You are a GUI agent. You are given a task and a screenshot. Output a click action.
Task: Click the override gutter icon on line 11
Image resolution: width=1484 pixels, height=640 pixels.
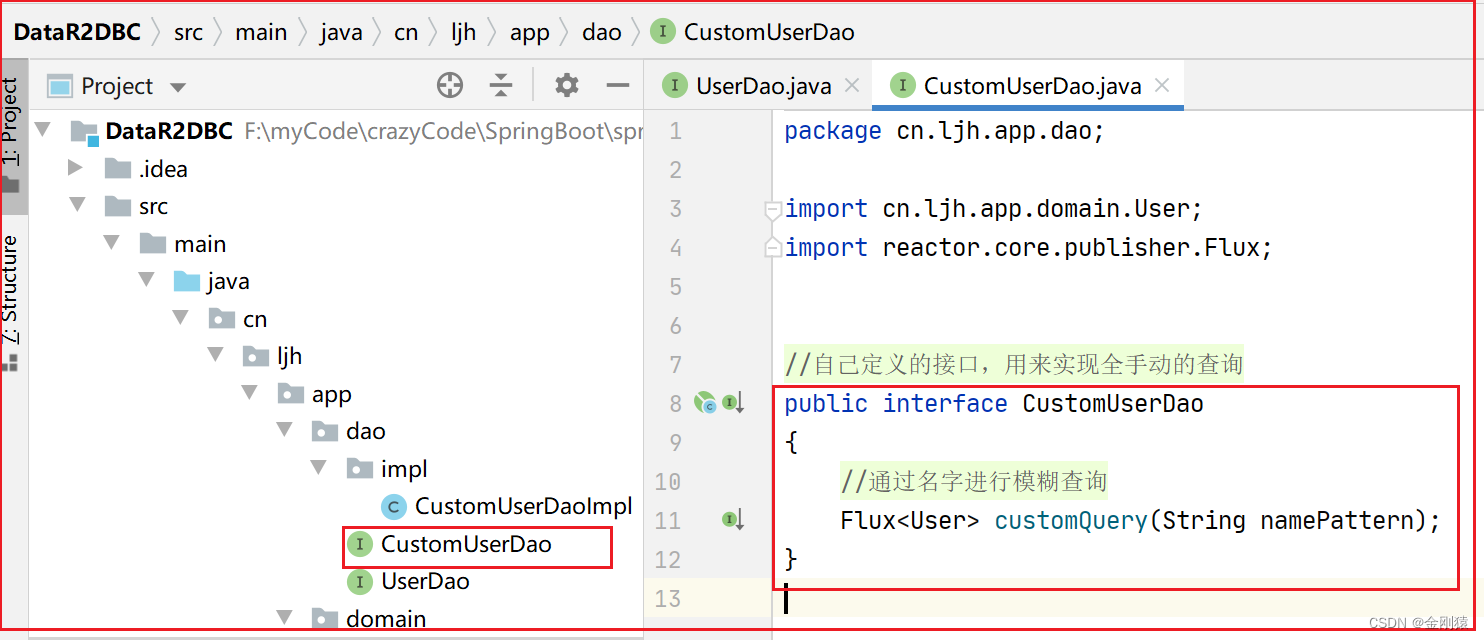(x=732, y=520)
